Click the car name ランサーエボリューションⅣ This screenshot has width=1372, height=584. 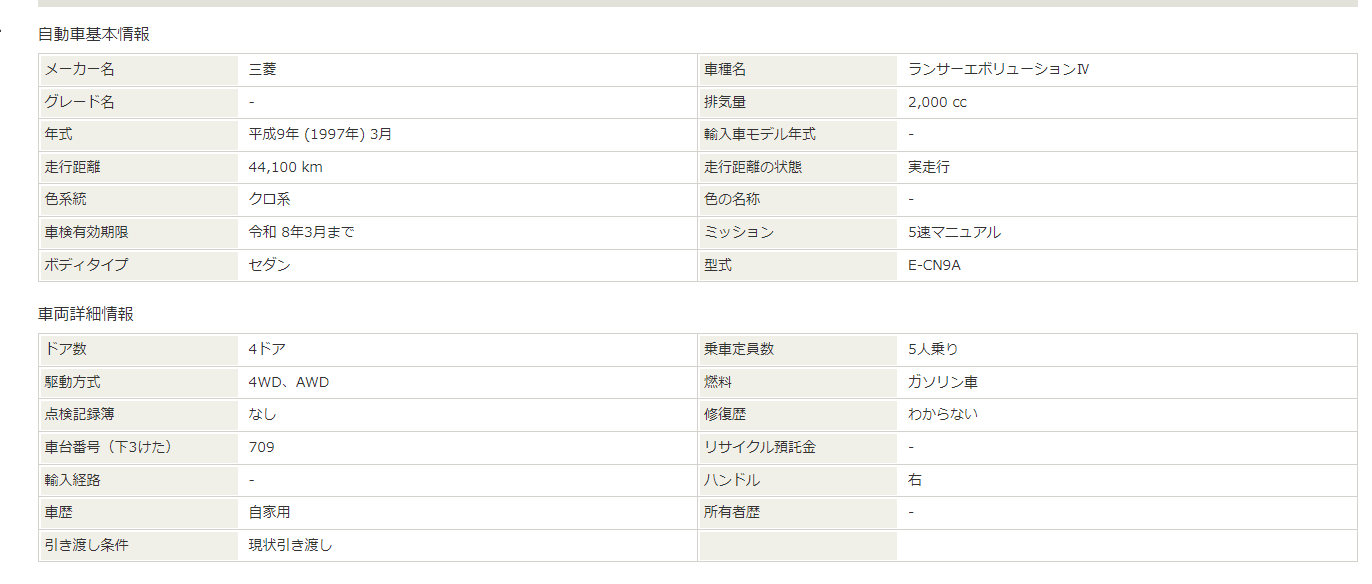click(x=998, y=70)
